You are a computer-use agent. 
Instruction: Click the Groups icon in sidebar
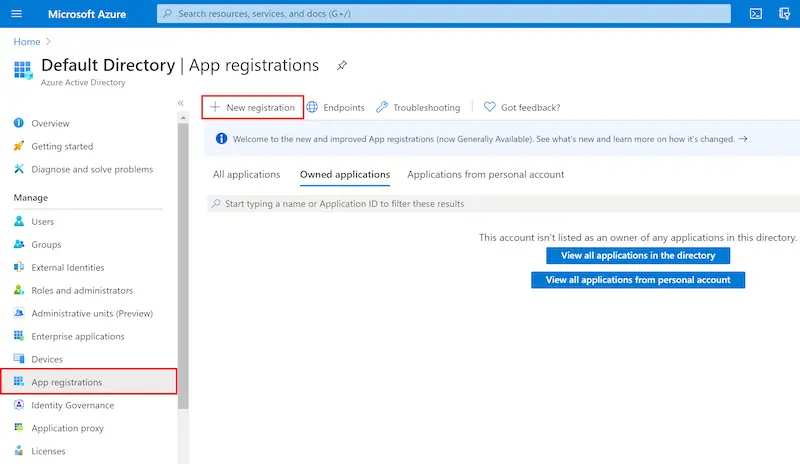(19, 244)
